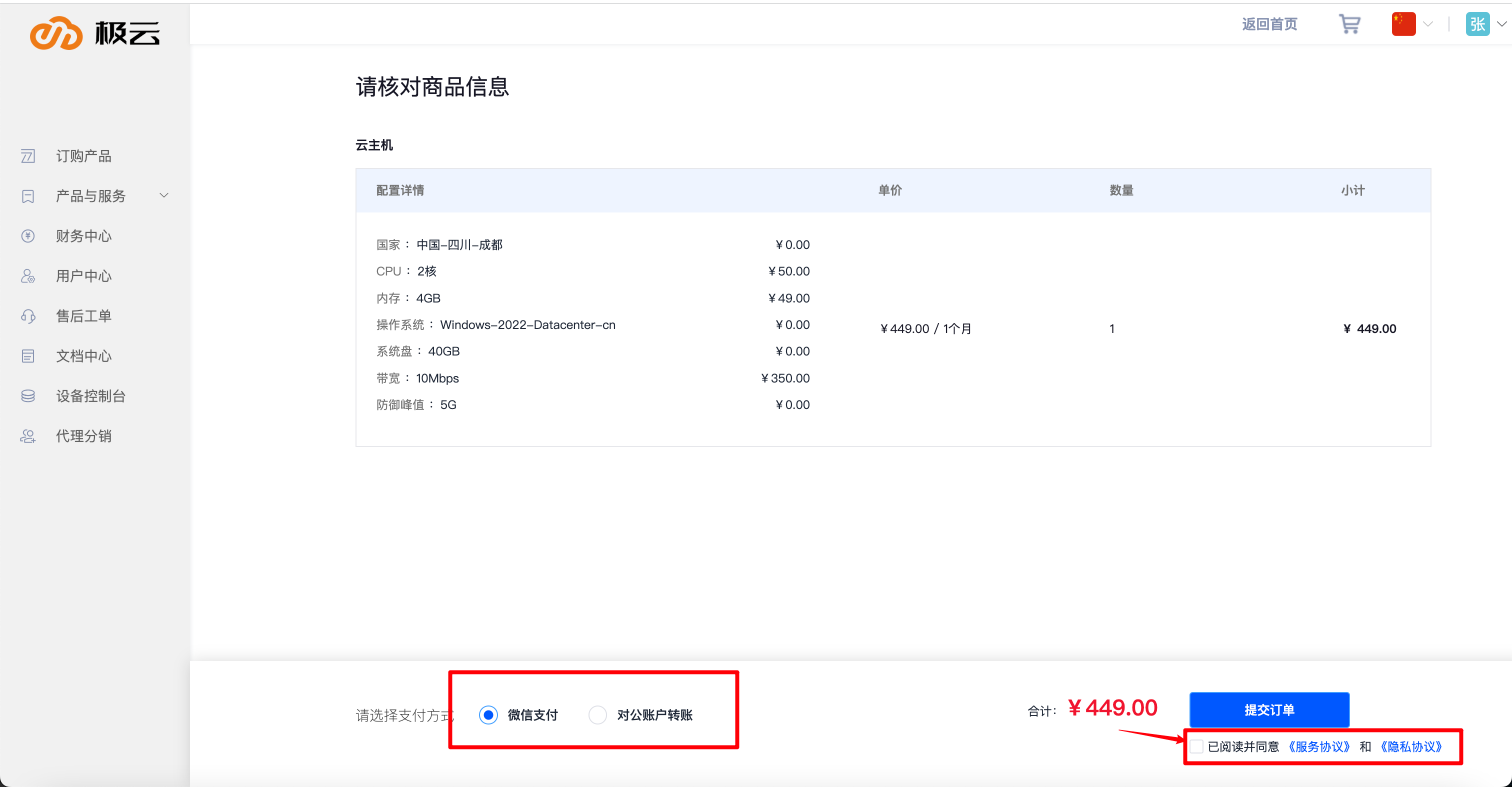This screenshot has width=1512, height=787.
Task: Click the 订购产品 sidebar icon
Action: click(28, 156)
